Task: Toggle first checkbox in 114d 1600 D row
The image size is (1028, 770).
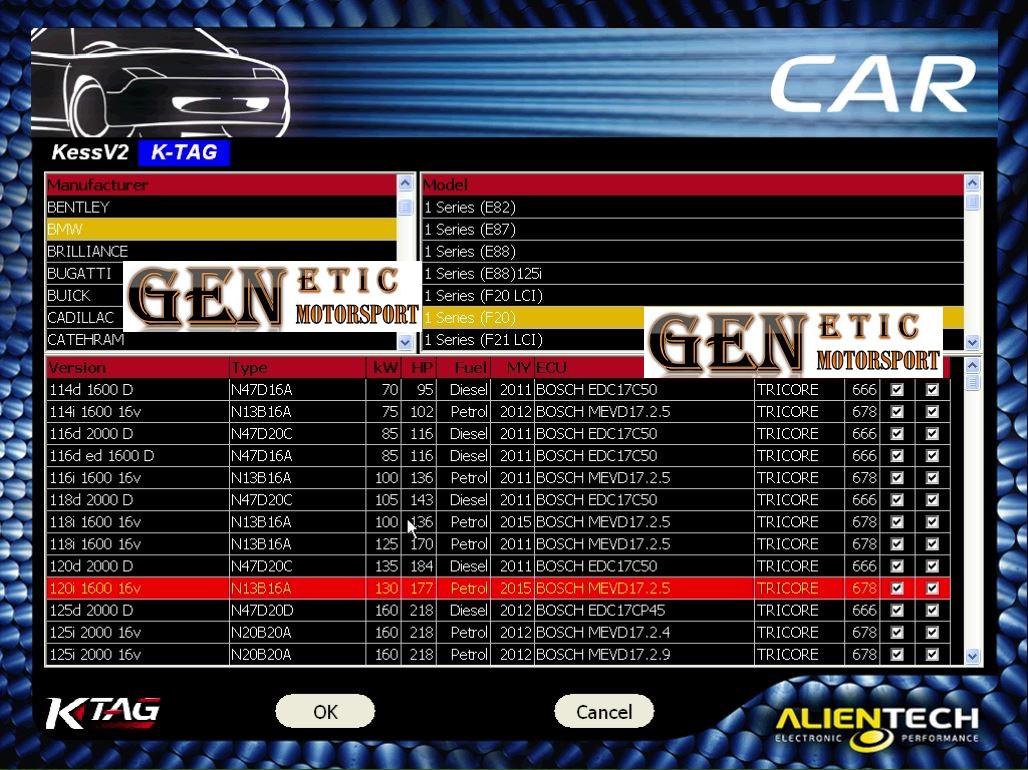Action: pos(897,390)
